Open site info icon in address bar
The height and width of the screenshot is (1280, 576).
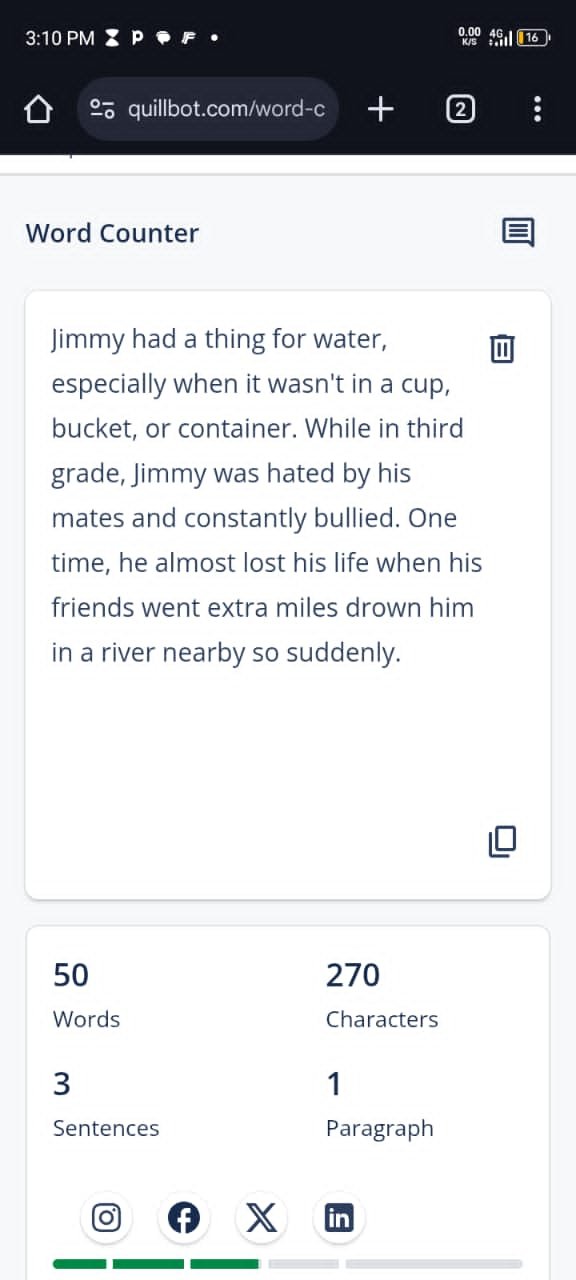[x=102, y=109]
